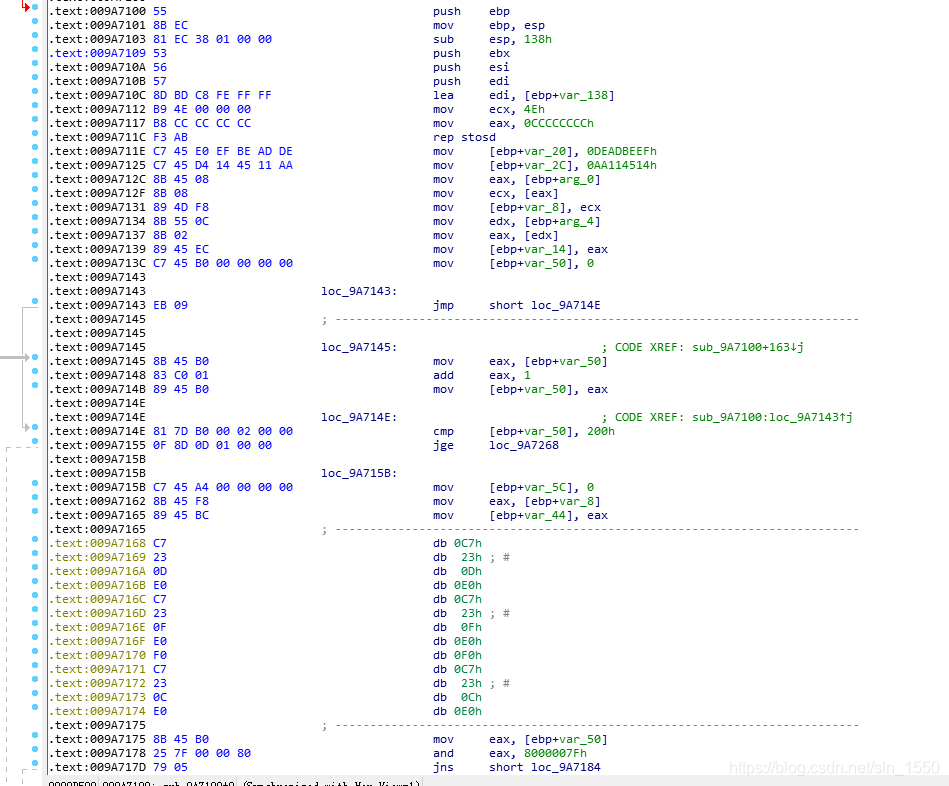
Task: Click the push edi instruction
Action: [471, 82]
